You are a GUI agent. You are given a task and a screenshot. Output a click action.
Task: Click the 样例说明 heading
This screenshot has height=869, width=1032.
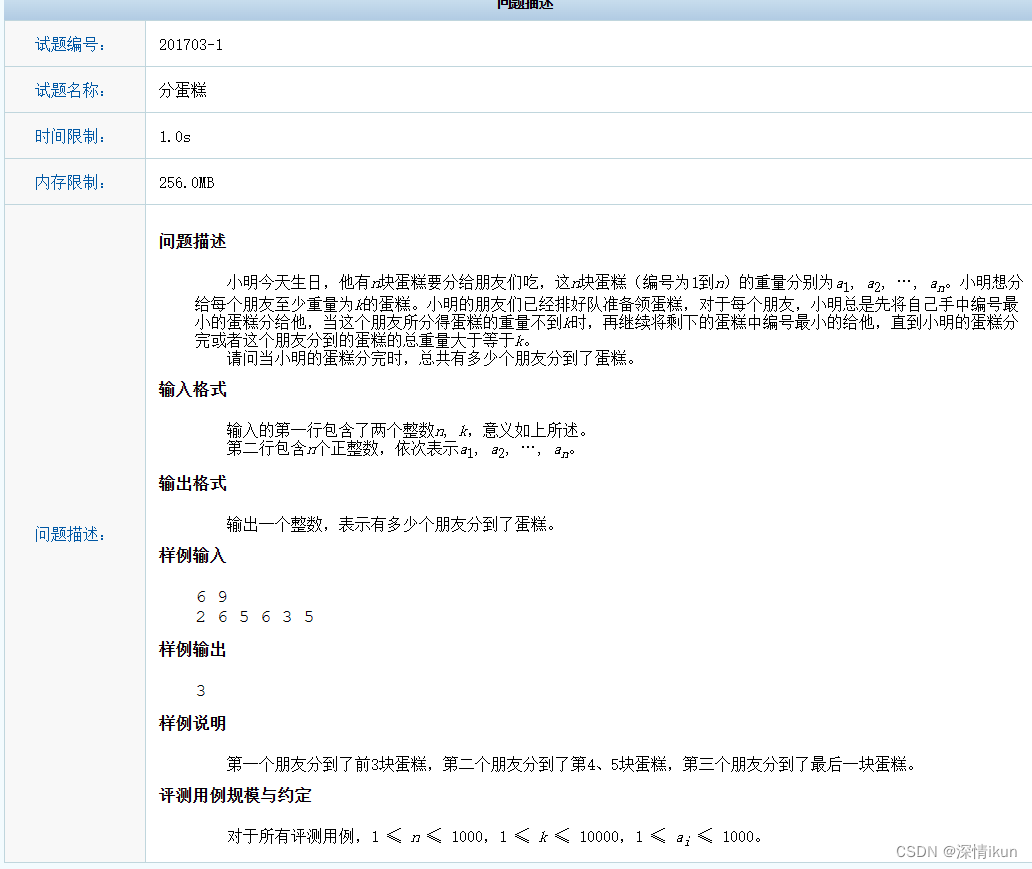tap(192, 724)
